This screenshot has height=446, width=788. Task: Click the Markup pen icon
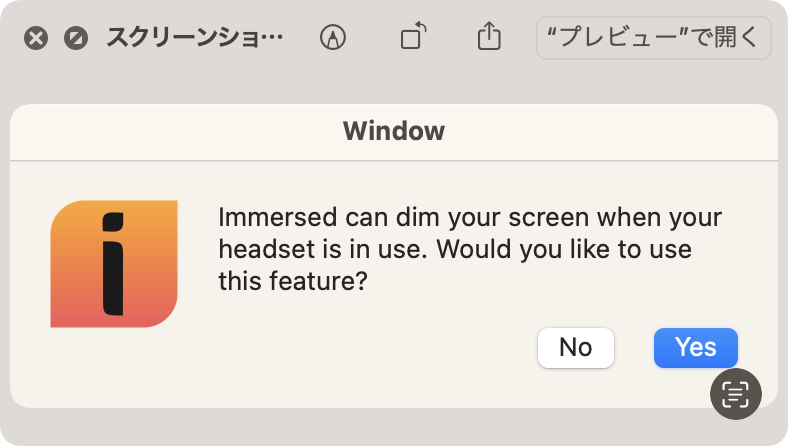pyautogui.click(x=333, y=38)
